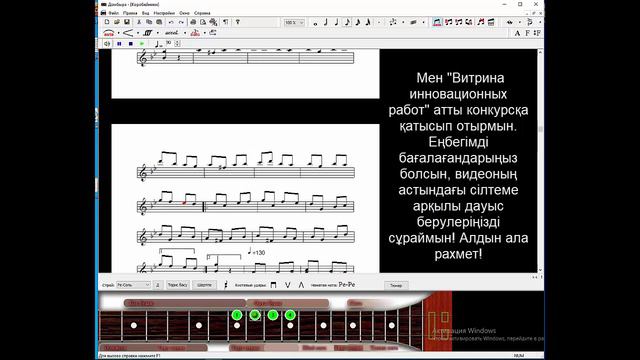This screenshot has height=360, width=640.
Task: Open the Правка menu
Action: pyautogui.click(x=130, y=13)
